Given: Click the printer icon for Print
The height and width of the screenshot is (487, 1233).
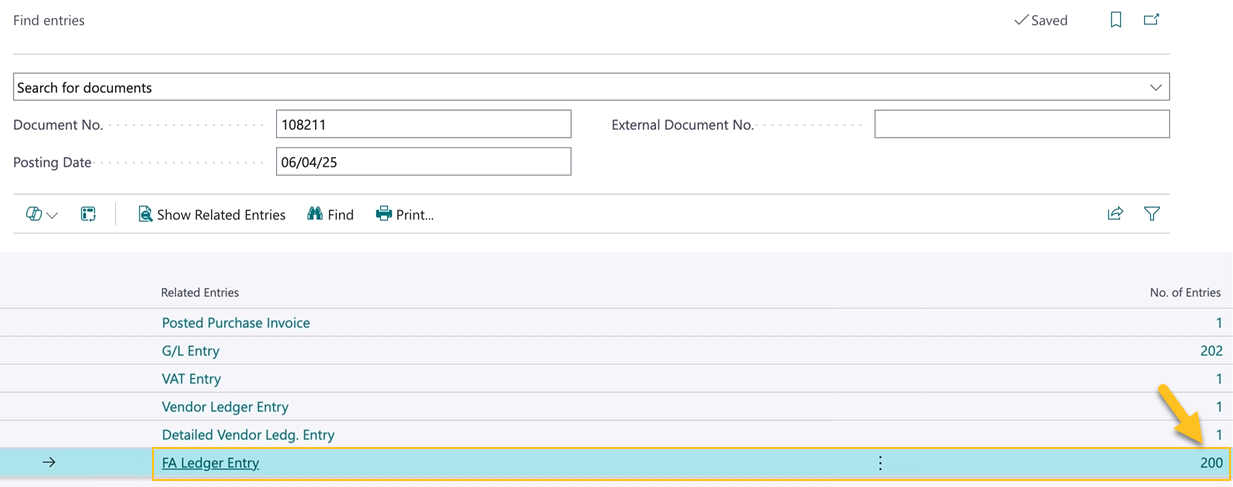Looking at the screenshot, I should [x=383, y=214].
